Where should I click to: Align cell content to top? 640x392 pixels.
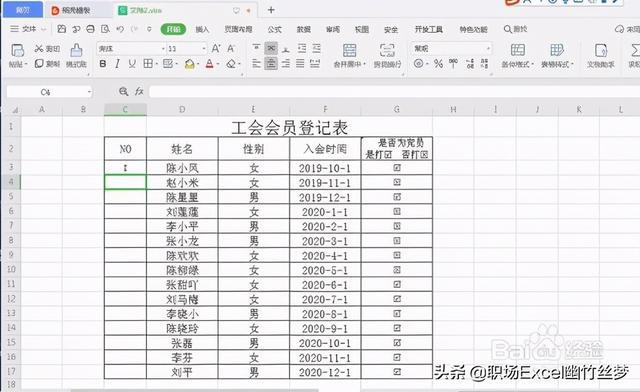click(256, 48)
